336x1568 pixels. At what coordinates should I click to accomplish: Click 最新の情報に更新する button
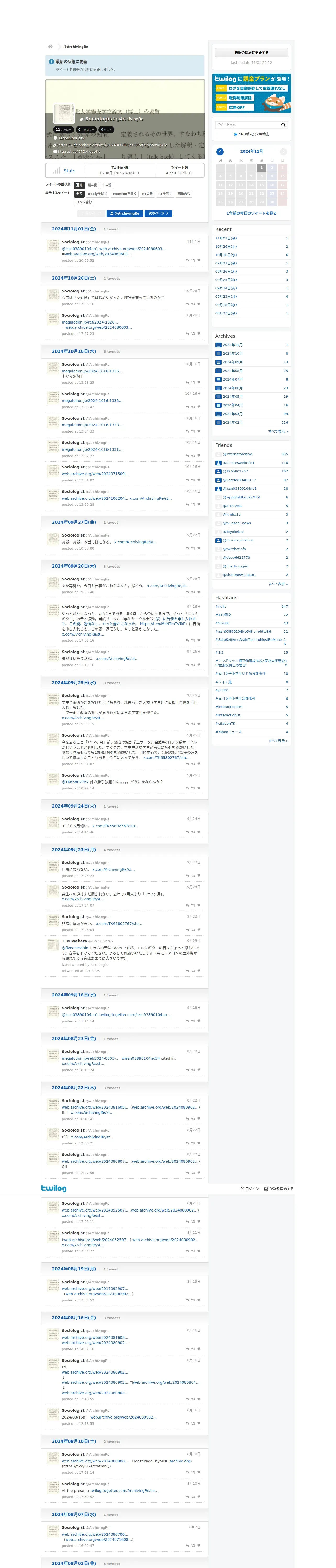[x=251, y=53]
